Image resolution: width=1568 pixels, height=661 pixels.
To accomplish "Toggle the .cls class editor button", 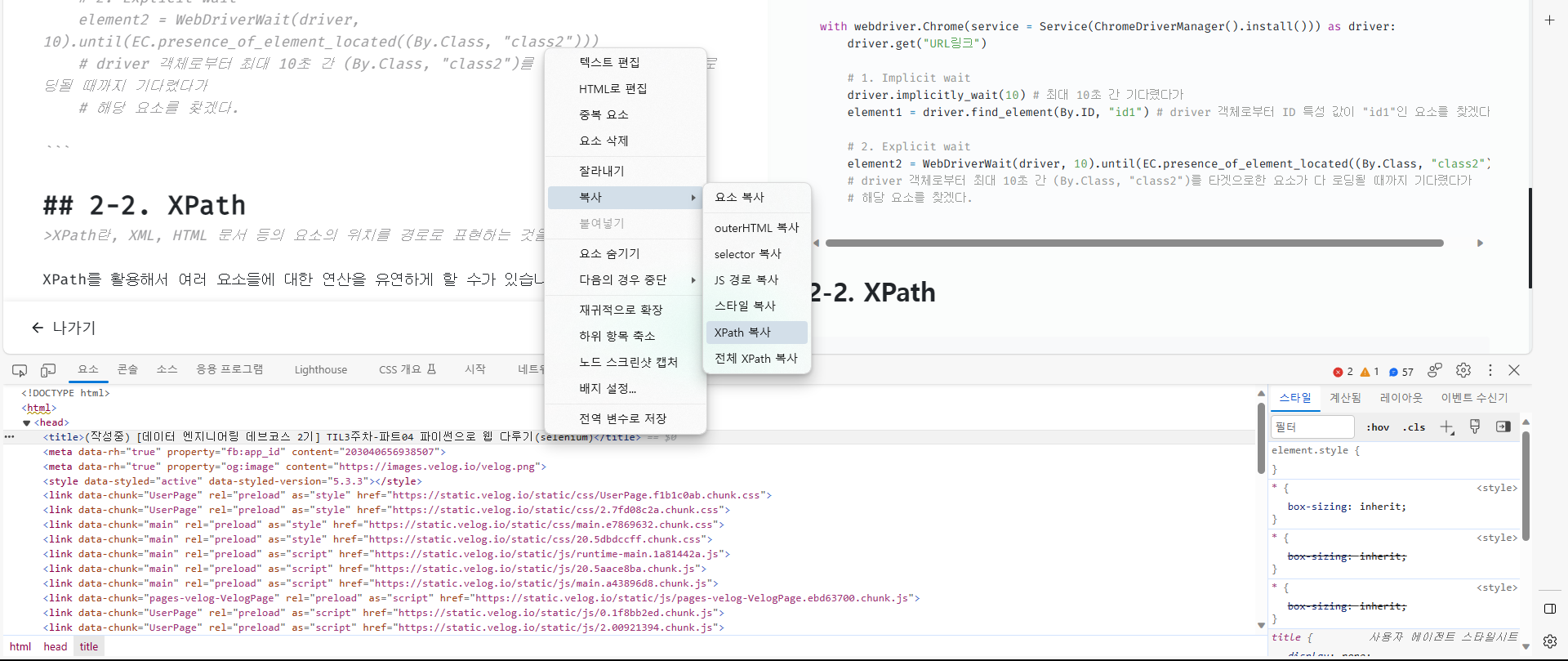I will [x=1414, y=427].
